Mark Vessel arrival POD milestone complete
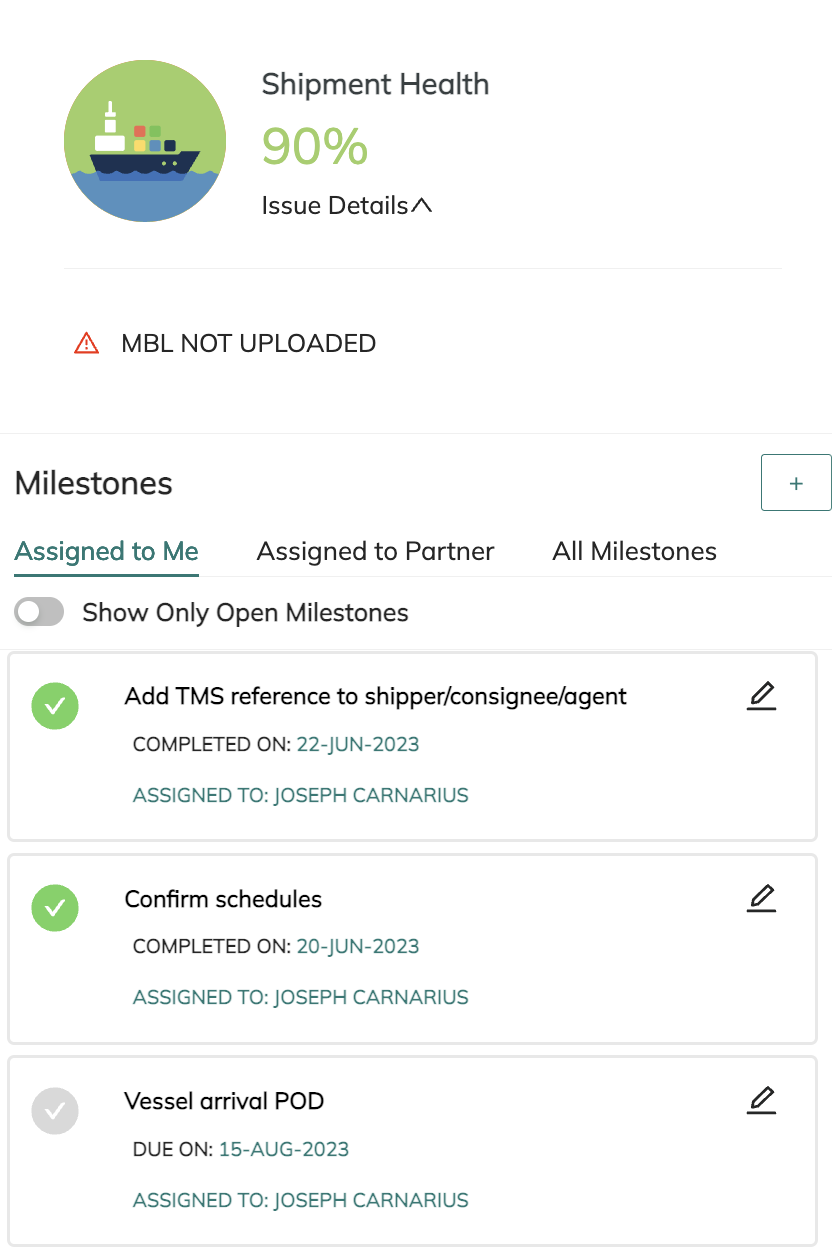The image size is (832, 1252). pyautogui.click(x=55, y=1111)
